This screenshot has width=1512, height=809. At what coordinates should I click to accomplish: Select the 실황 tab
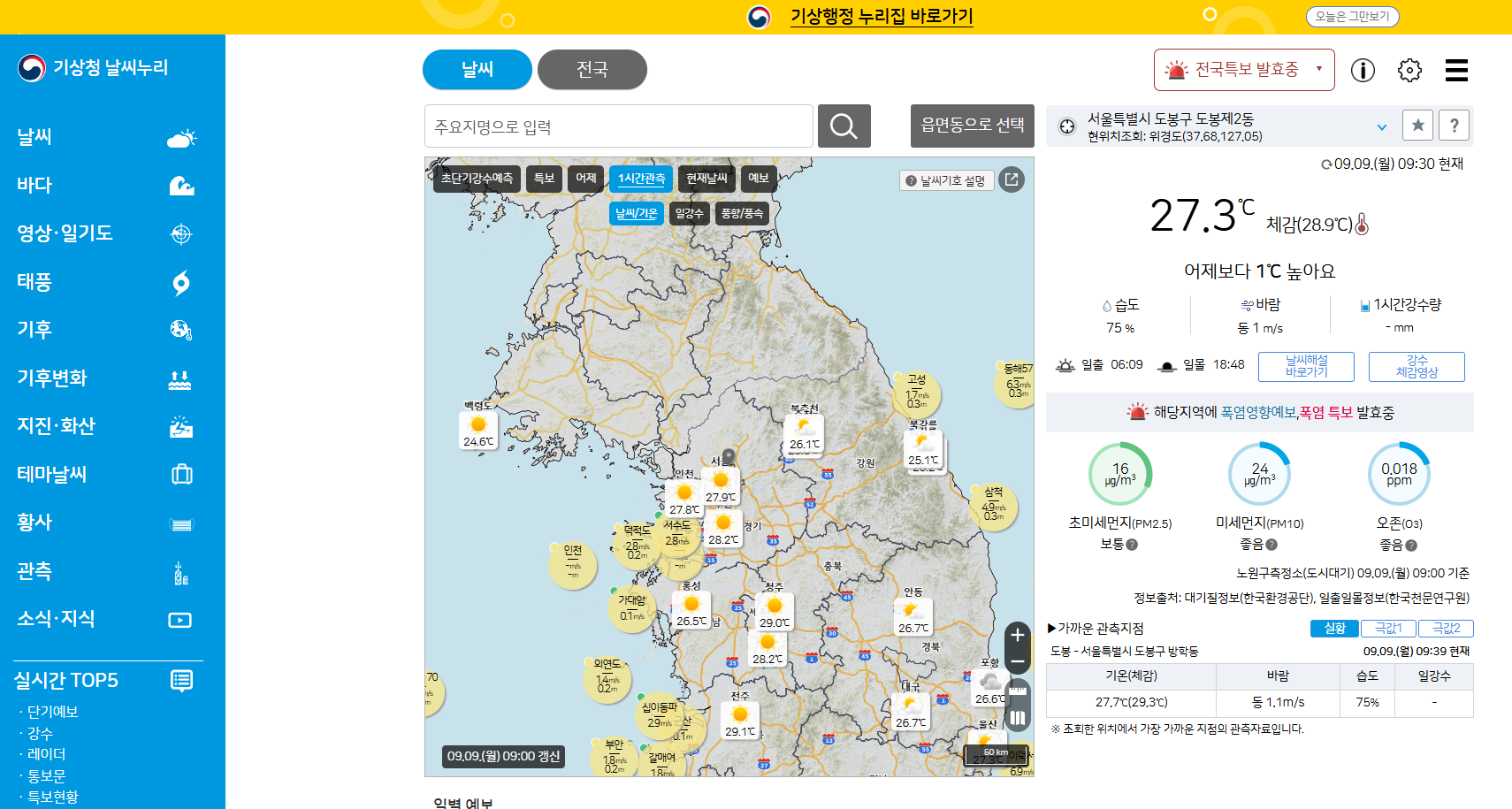(x=1335, y=629)
